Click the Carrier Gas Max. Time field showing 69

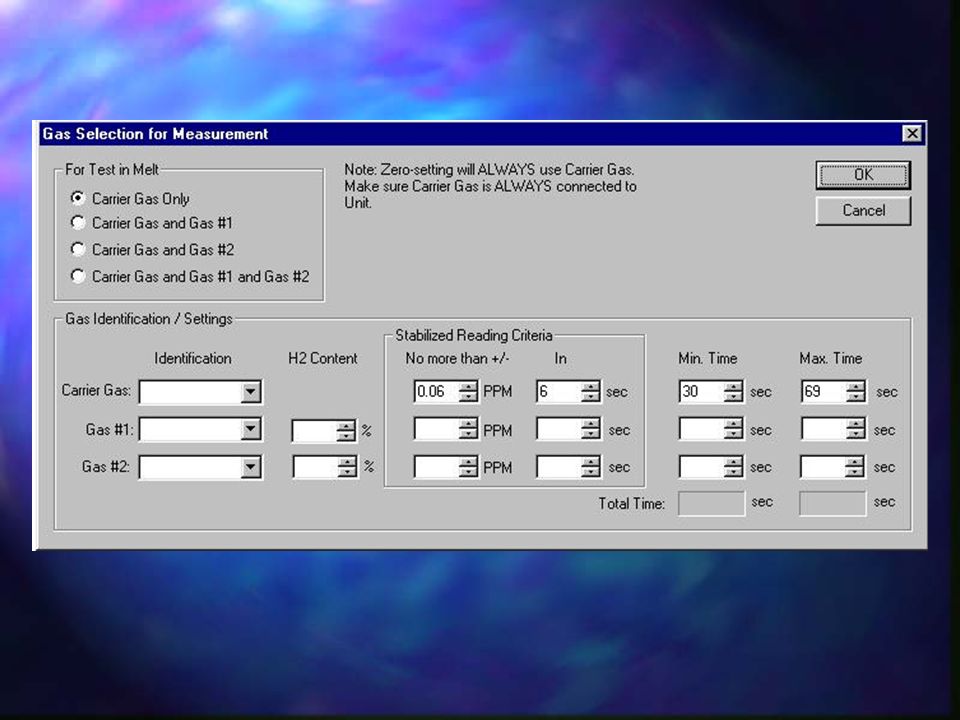pos(824,391)
